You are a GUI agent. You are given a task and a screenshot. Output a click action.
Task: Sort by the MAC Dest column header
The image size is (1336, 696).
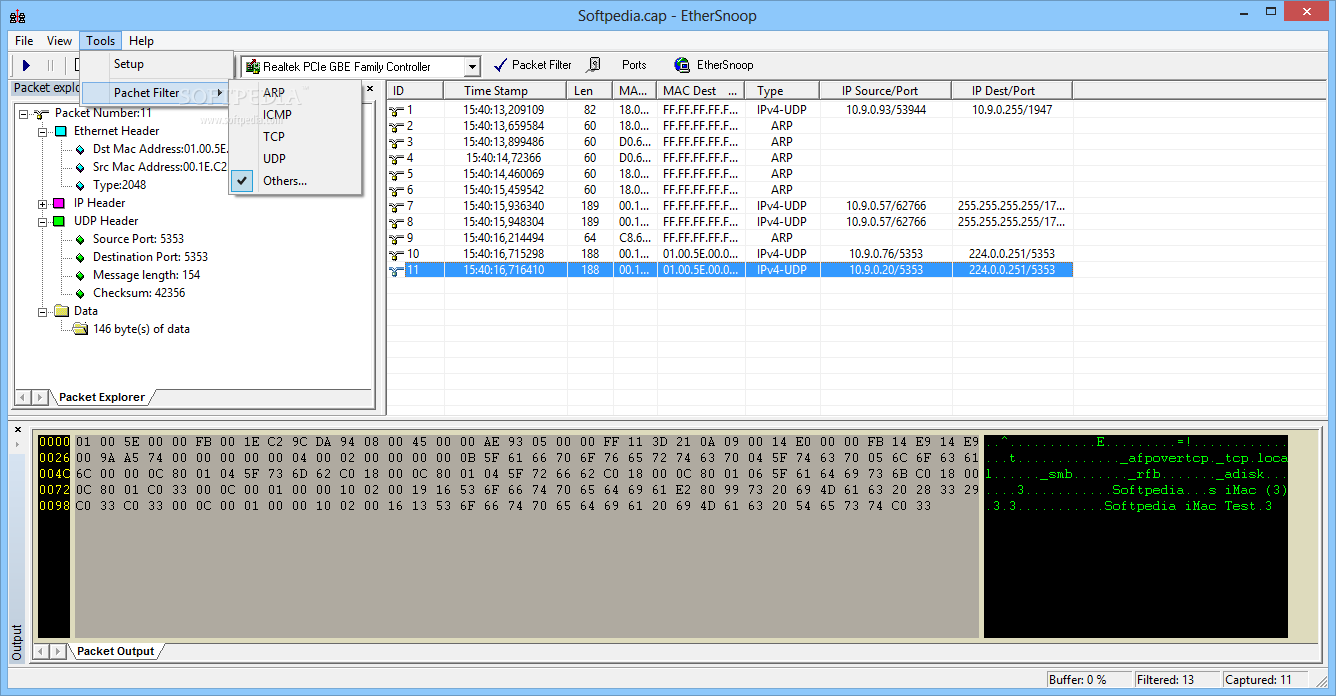tap(700, 91)
